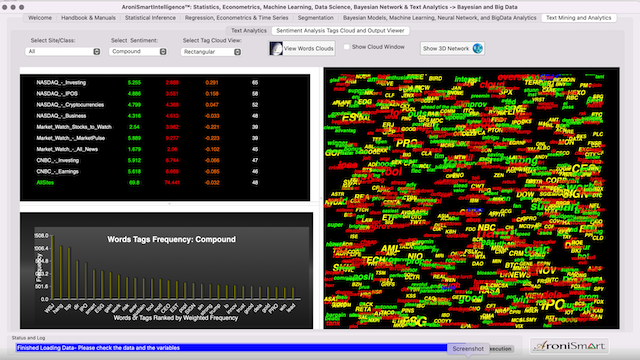Select the green AllSites row

coord(165,182)
